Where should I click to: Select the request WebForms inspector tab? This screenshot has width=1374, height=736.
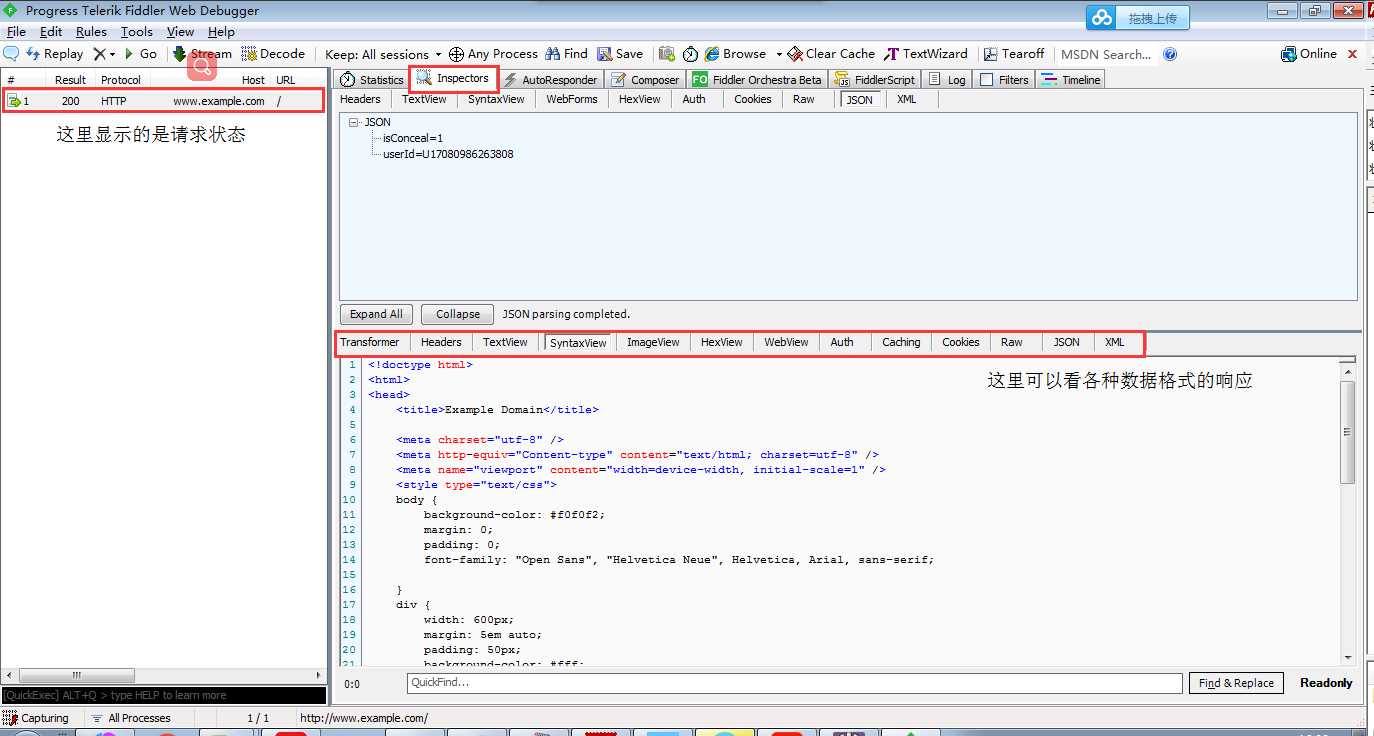572,99
